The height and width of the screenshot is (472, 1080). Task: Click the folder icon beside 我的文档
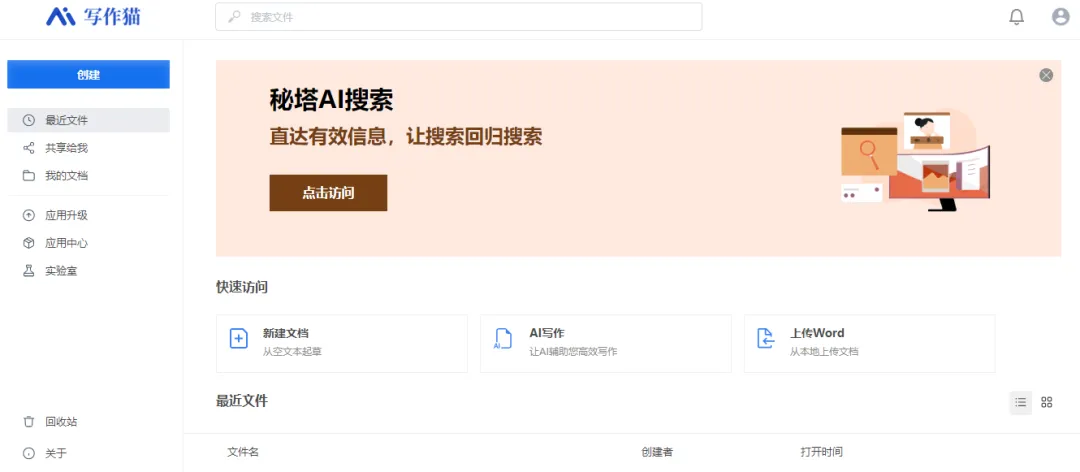pos(28,176)
